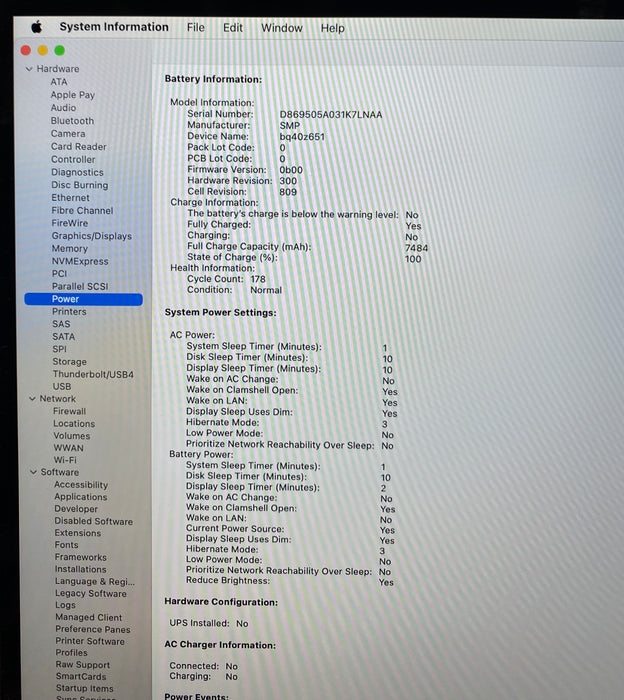Select Installations under Software
This screenshot has width=624, height=700.
(81, 569)
